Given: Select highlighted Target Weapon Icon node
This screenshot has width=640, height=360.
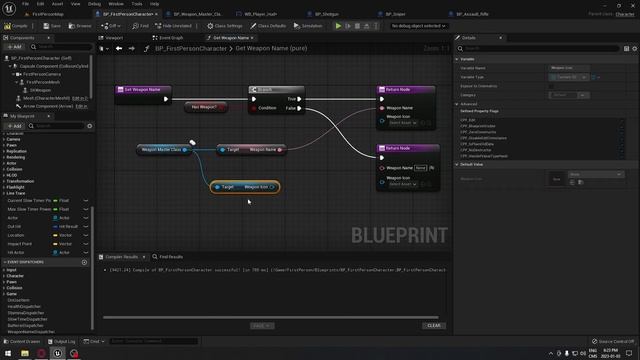Looking at the screenshot, I should [245, 187].
